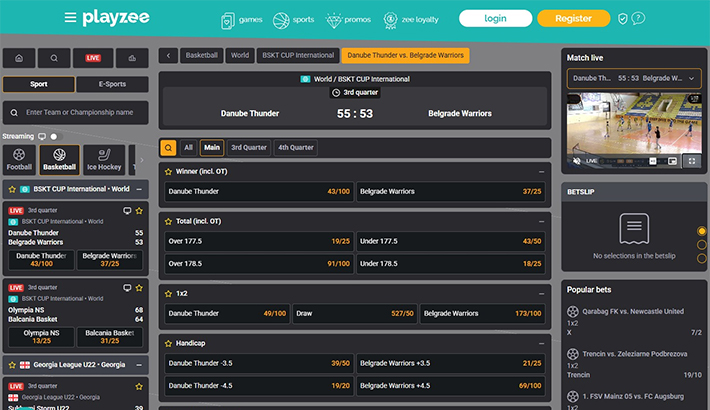The height and width of the screenshot is (410, 710).
Task: Favorite the Georgia League U22 star
Action: 12,365
